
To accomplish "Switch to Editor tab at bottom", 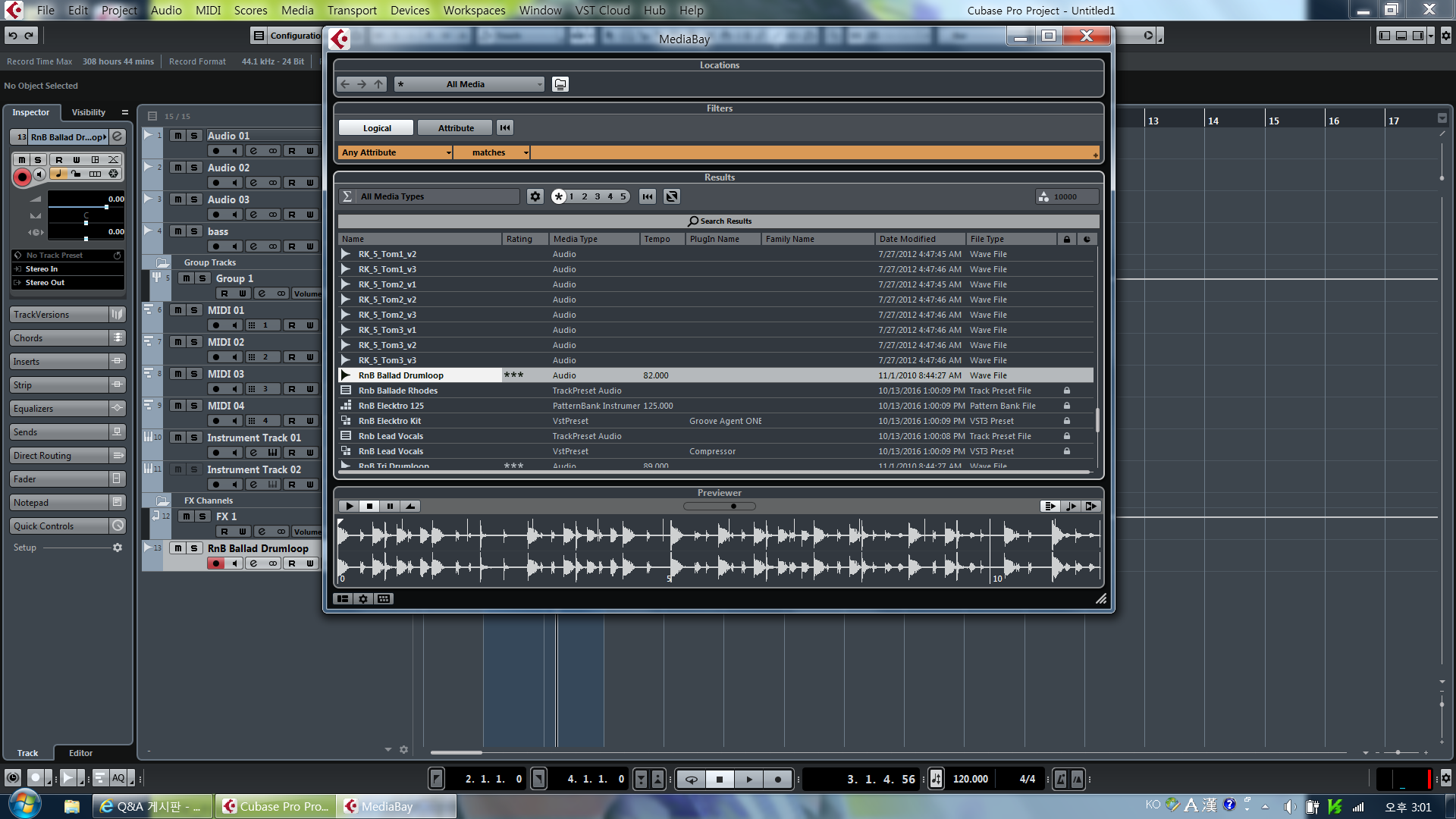I will click(80, 753).
